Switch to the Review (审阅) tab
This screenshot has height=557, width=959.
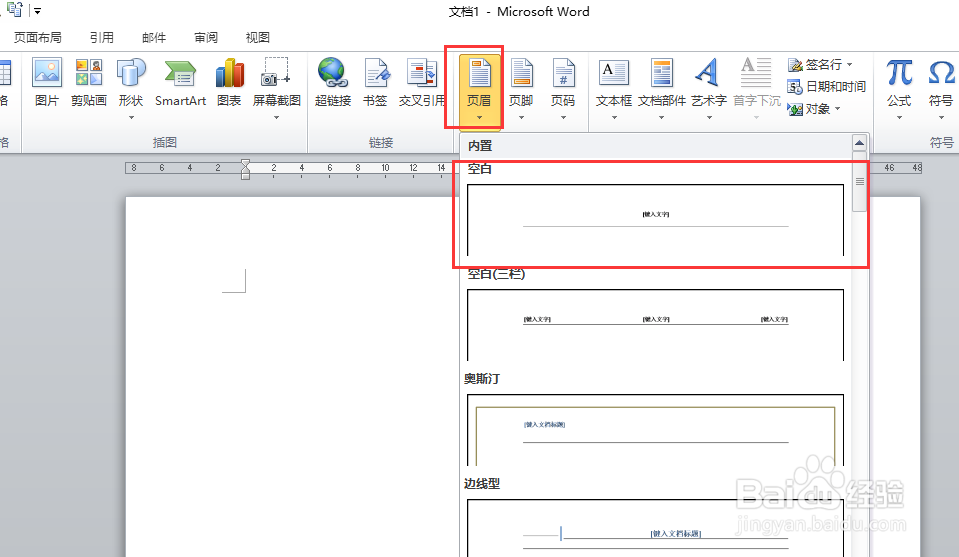[x=206, y=37]
